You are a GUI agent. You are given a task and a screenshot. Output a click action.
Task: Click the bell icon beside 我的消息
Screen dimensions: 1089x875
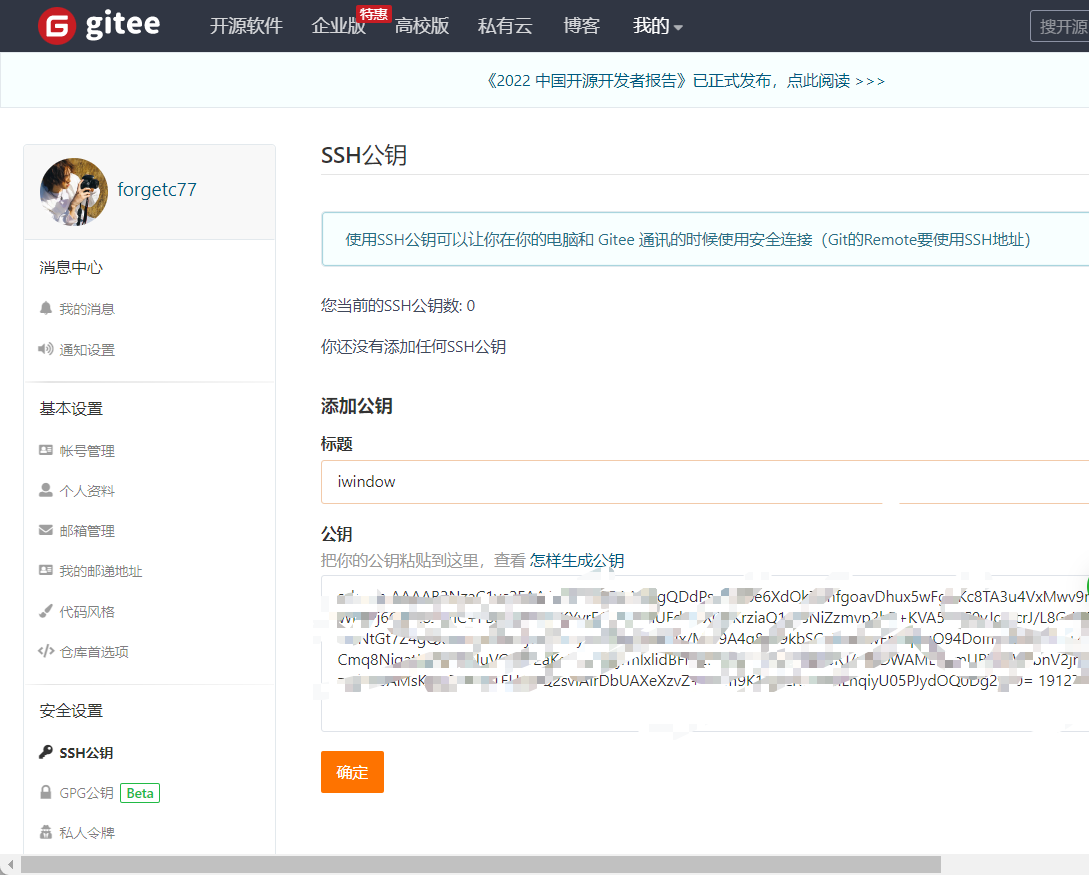point(46,308)
